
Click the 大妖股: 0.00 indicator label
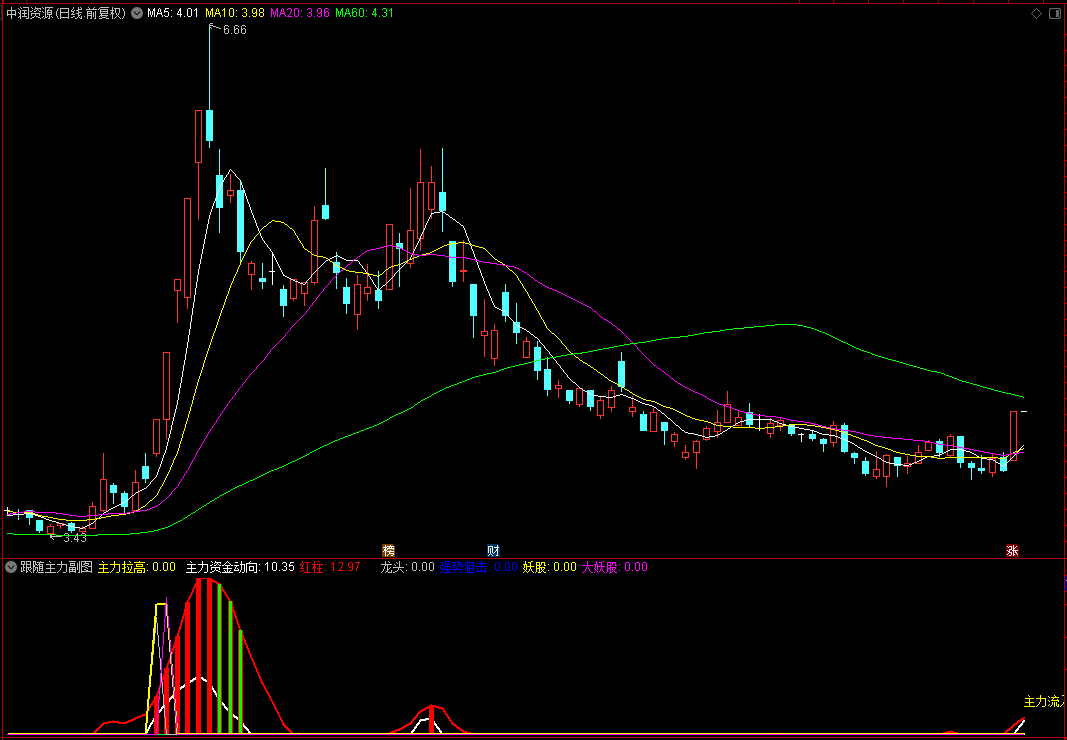point(614,567)
